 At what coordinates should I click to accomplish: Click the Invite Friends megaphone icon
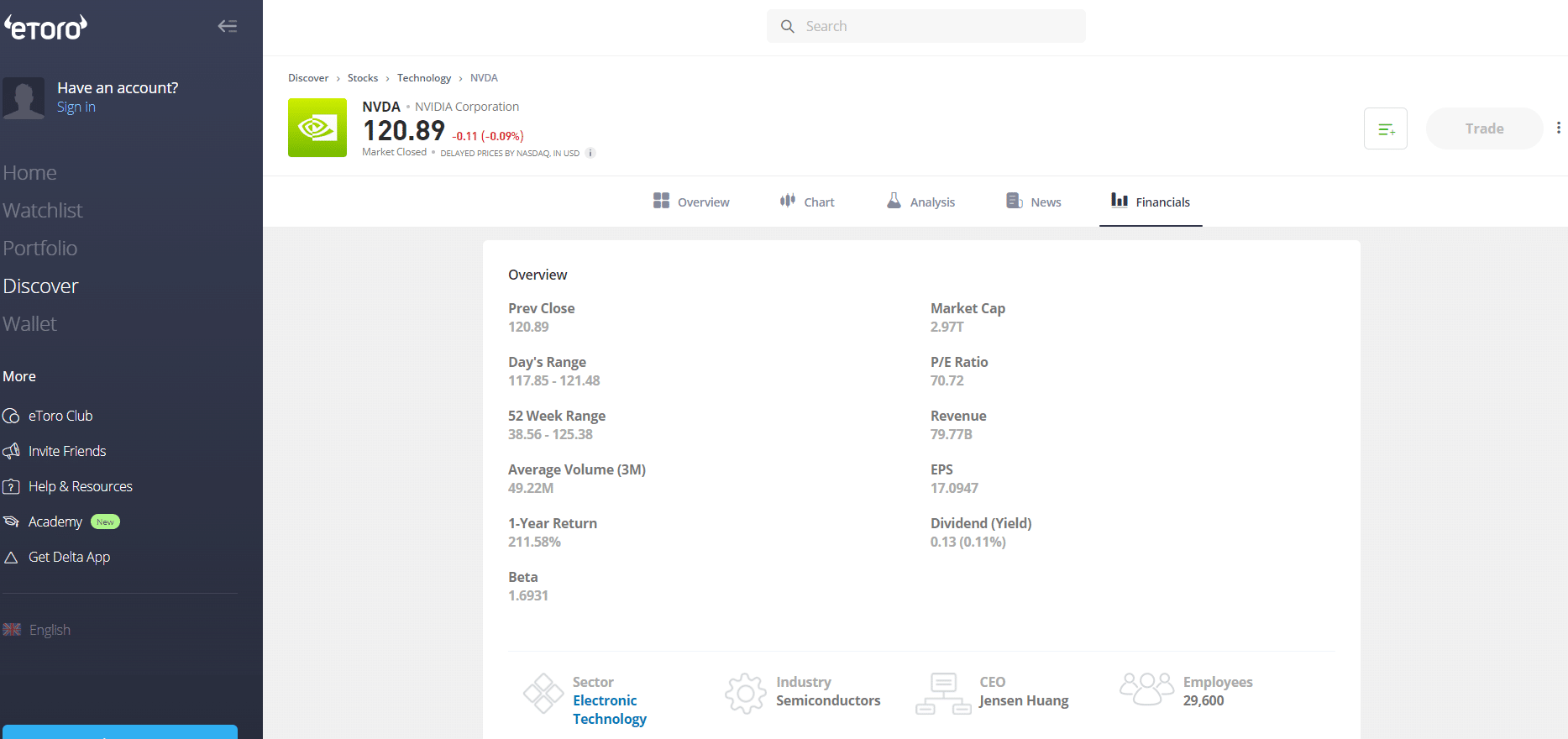(11, 451)
